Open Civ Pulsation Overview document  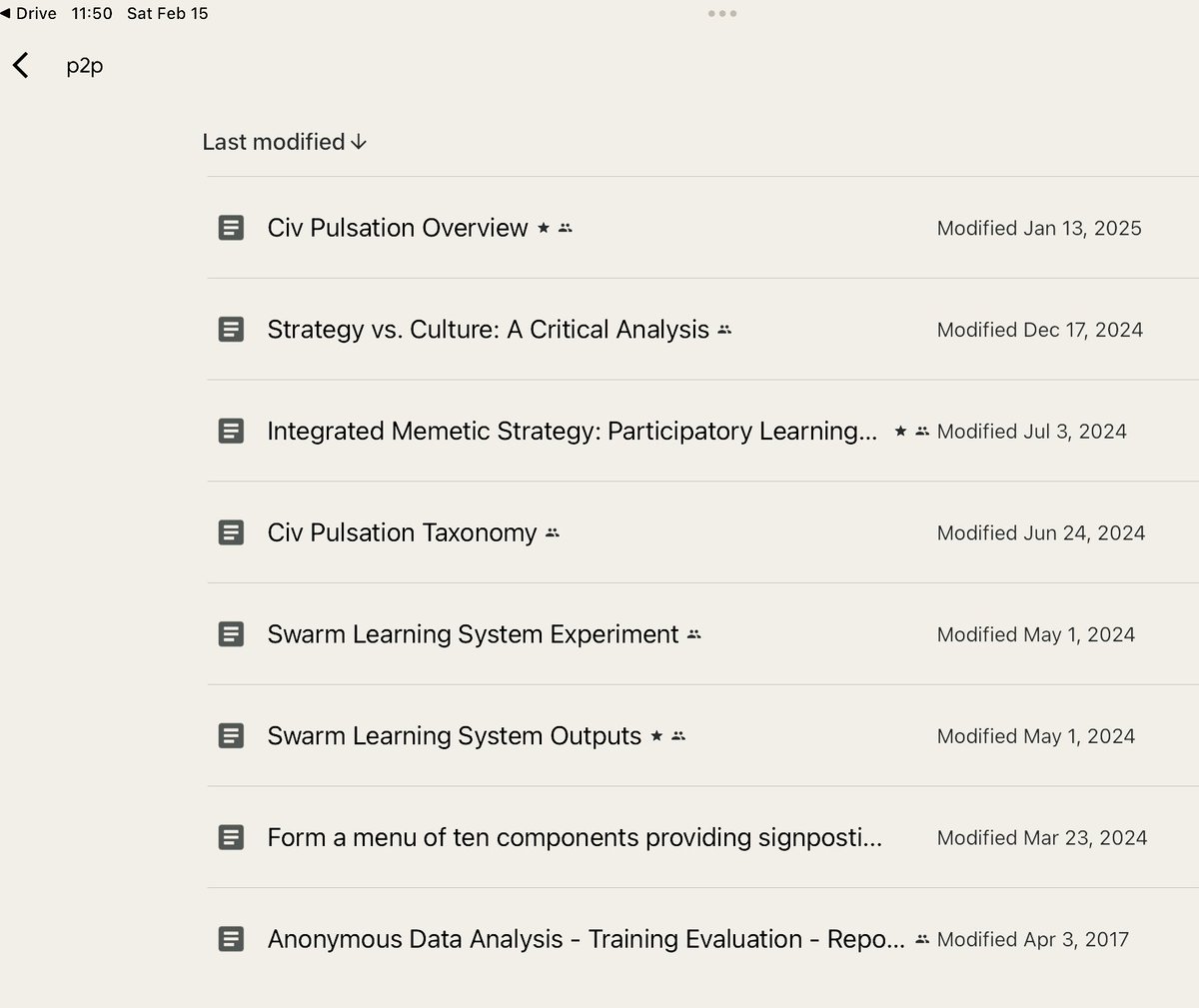pyautogui.click(x=398, y=228)
